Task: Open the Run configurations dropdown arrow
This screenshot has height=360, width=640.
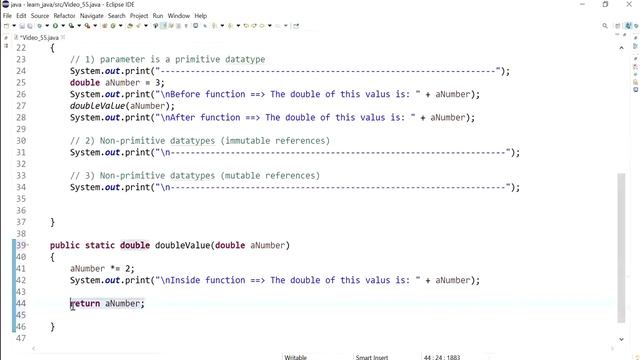Action: coord(63,26)
